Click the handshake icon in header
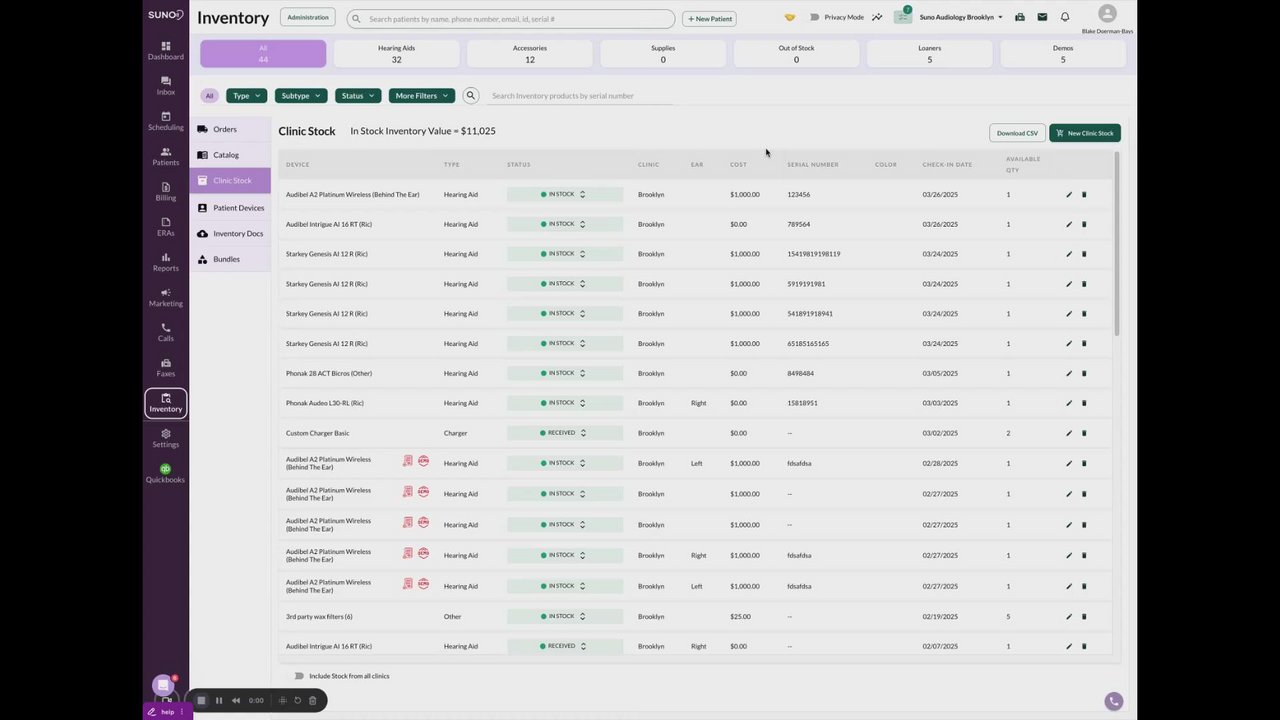The image size is (1280, 720). pos(790,17)
